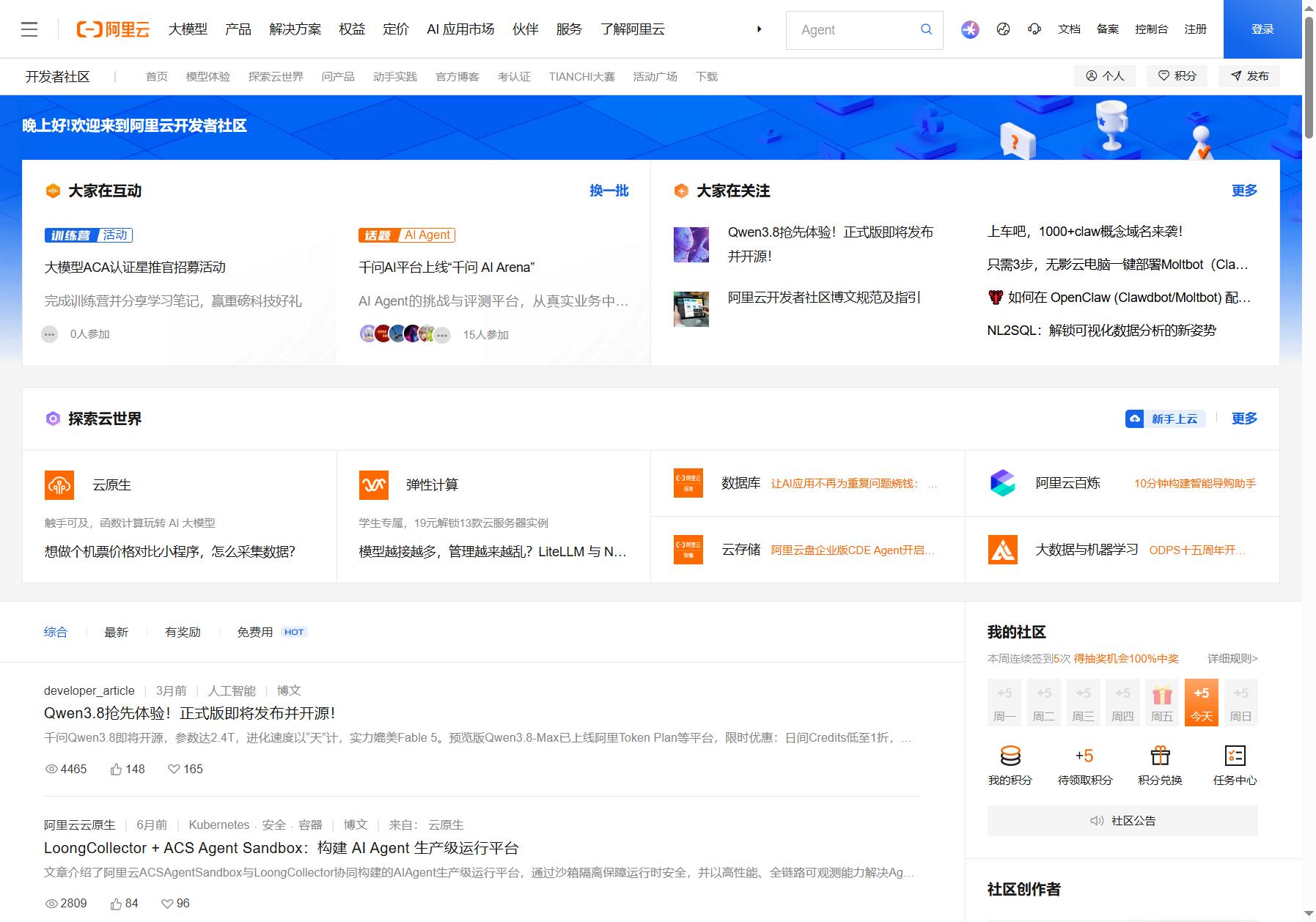This screenshot has width=1316, height=922.
Task: Check in on 今天 +5 tile
Action: [1201, 702]
